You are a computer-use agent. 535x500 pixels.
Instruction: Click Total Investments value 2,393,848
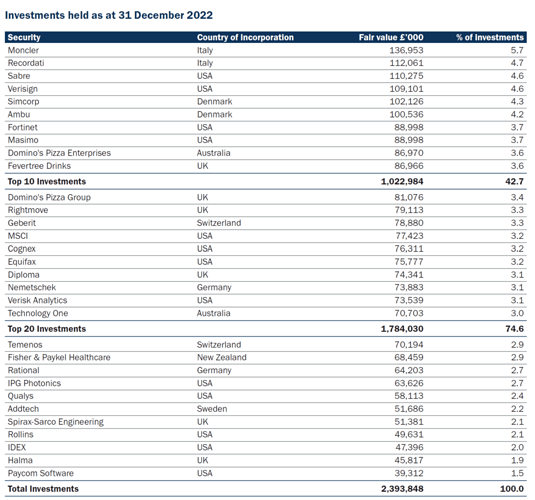402,489
